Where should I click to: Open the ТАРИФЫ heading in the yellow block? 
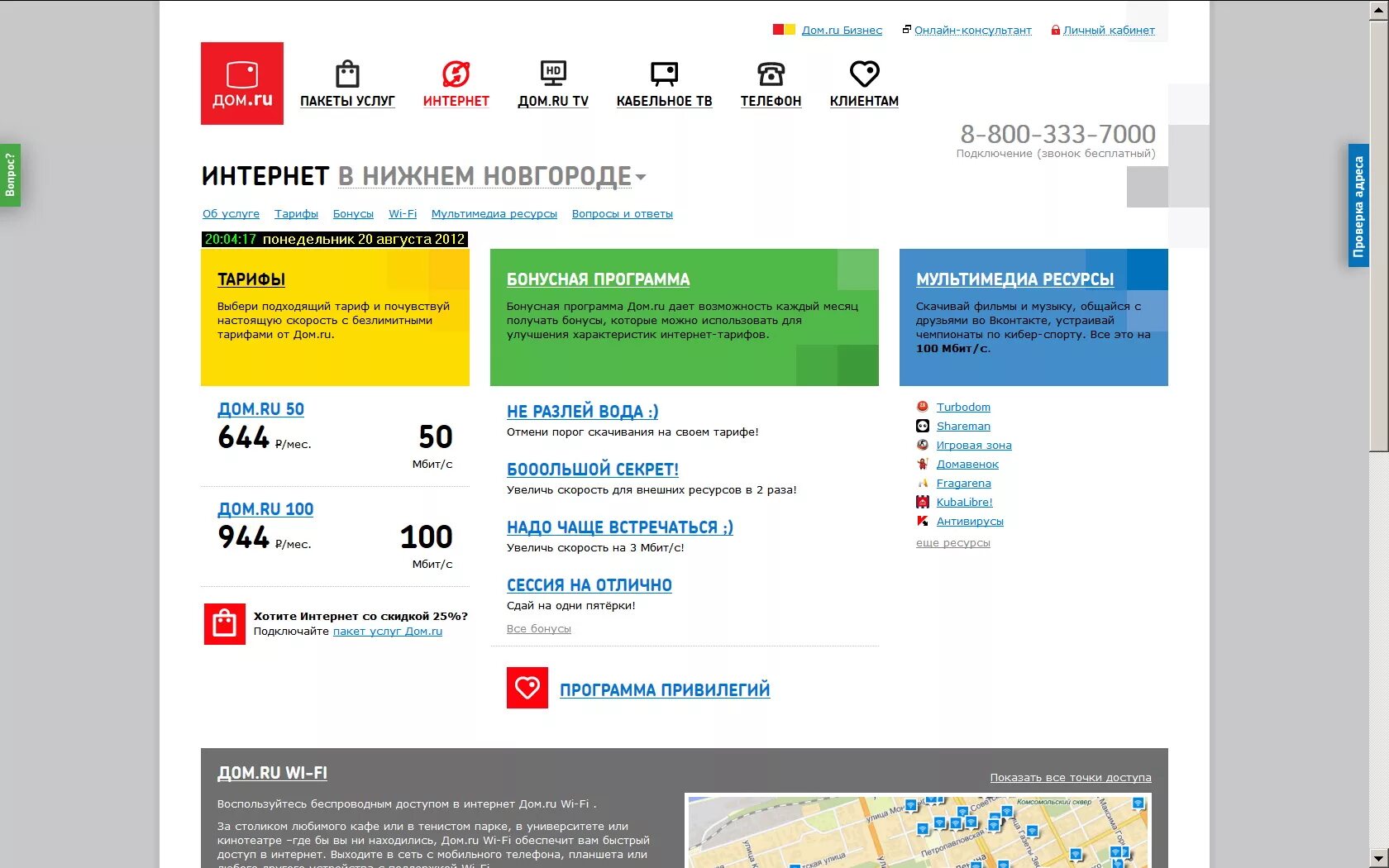251,279
